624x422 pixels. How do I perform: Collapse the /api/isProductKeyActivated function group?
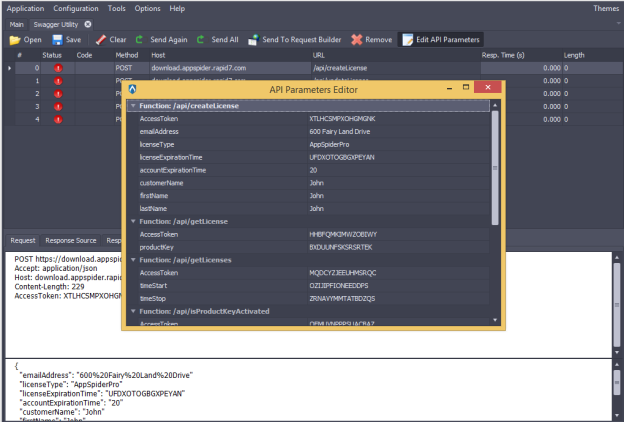(x=134, y=311)
